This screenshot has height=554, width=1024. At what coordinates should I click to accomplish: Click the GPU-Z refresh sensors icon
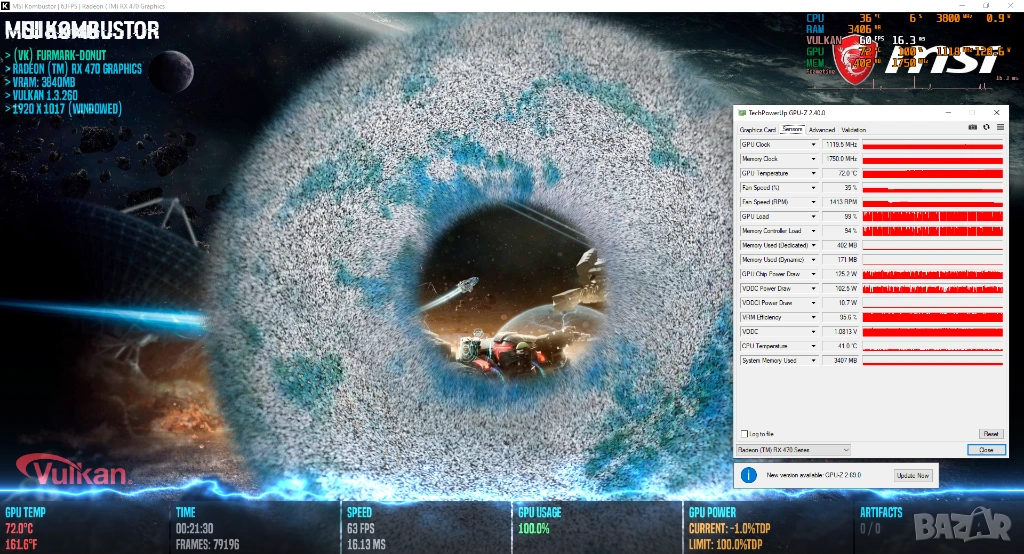click(987, 128)
